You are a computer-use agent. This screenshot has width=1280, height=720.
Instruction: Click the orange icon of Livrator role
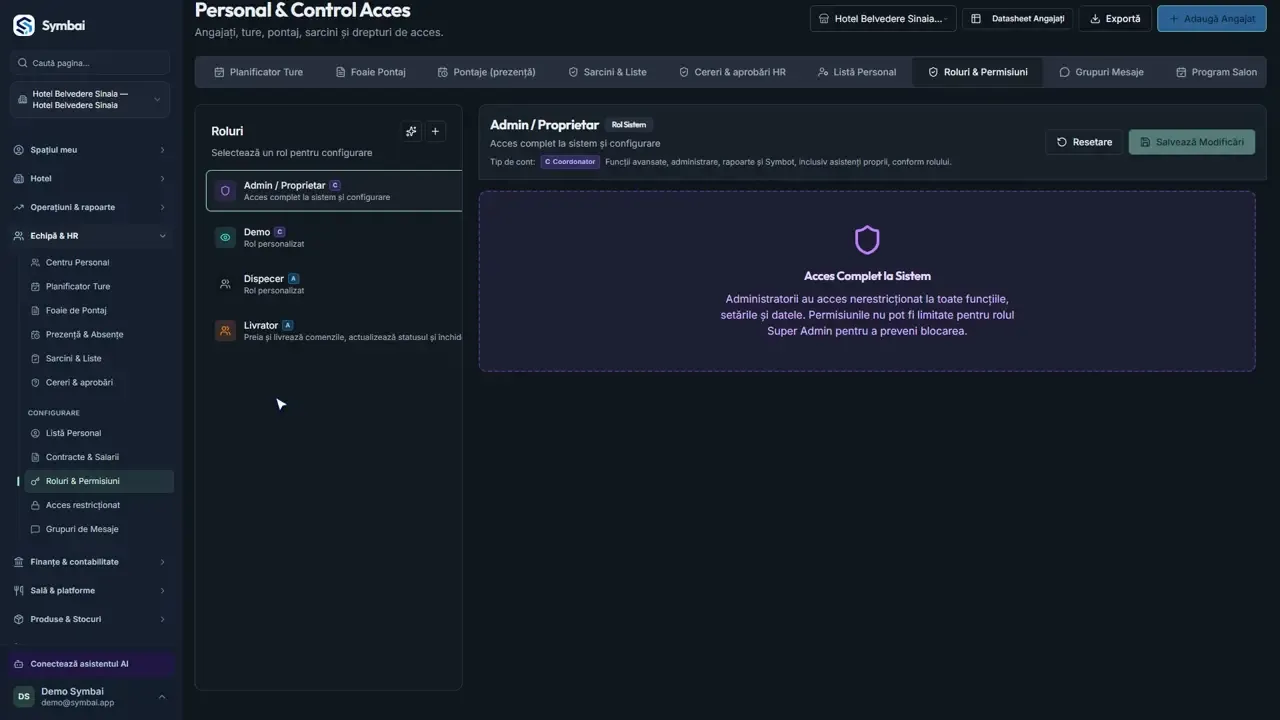[225, 331]
